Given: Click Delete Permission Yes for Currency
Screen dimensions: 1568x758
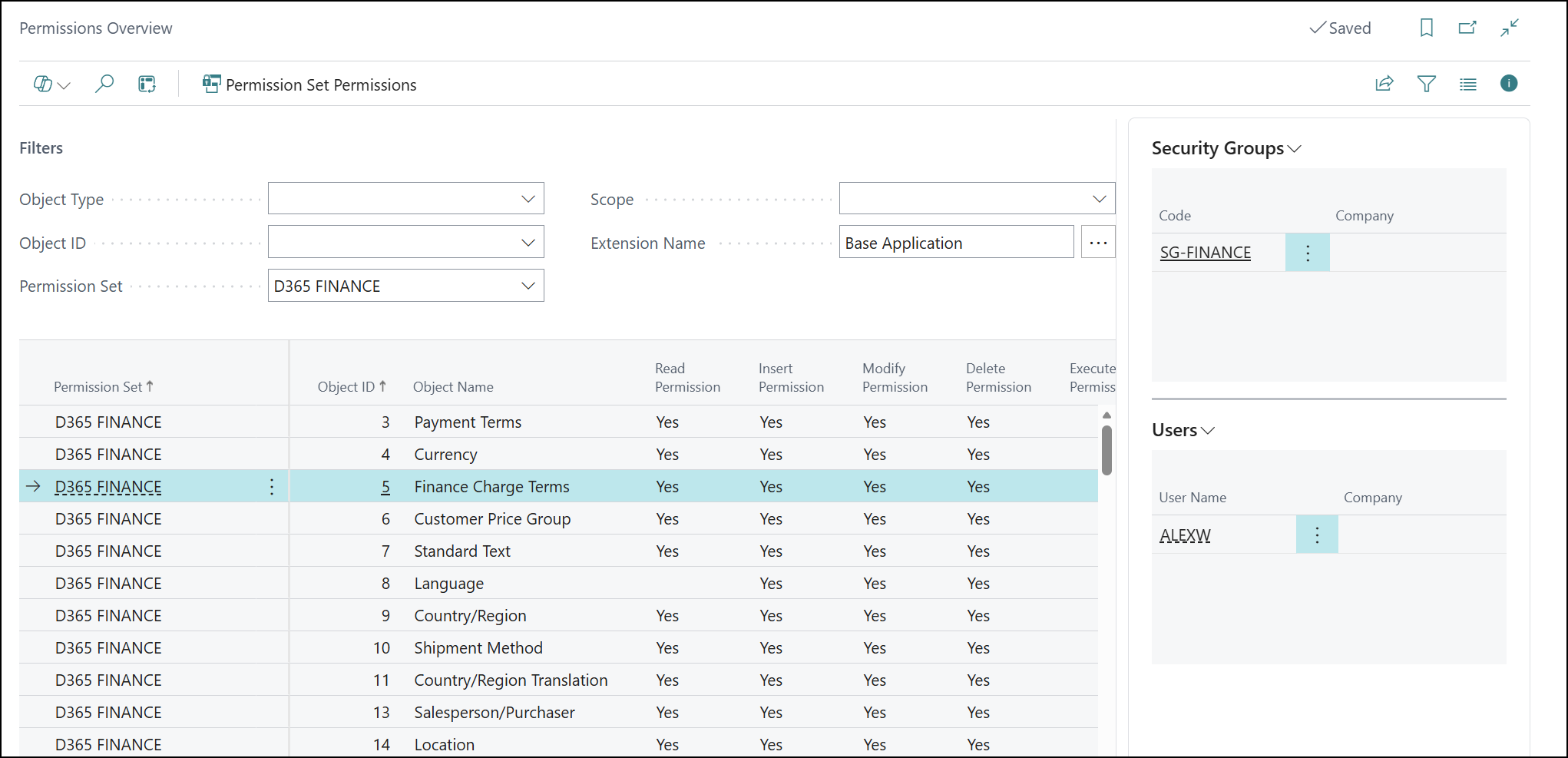Looking at the screenshot, I should pyautogui.click(x=978, y=455).
